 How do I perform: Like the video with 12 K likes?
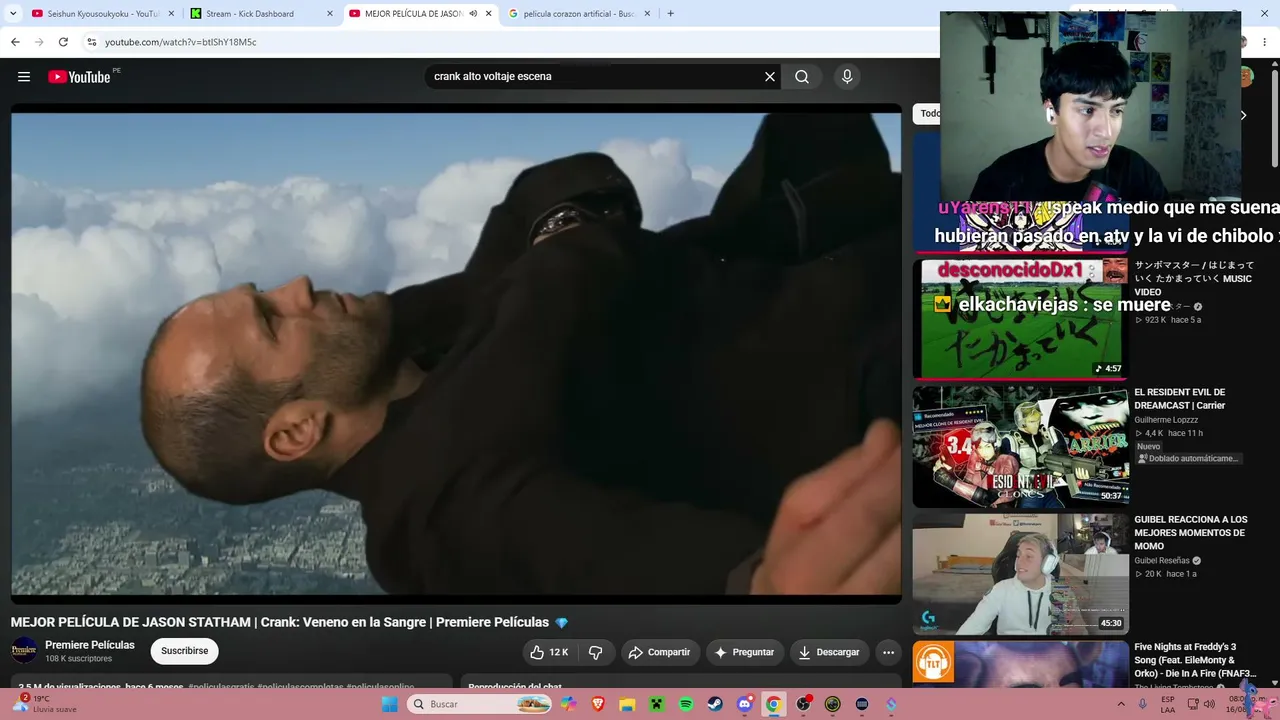click(x=549, y=652)
